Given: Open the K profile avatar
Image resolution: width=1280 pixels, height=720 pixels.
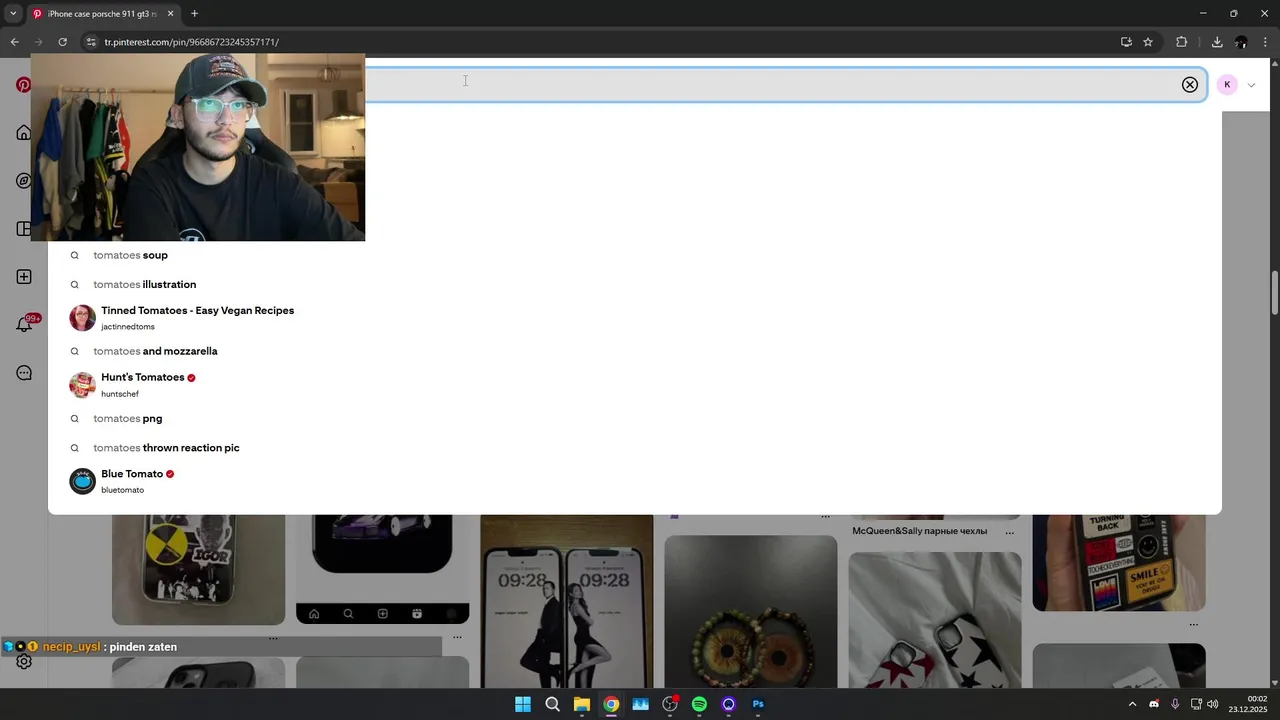Looking at the screenshot, I should click(x=1227, y=85).
